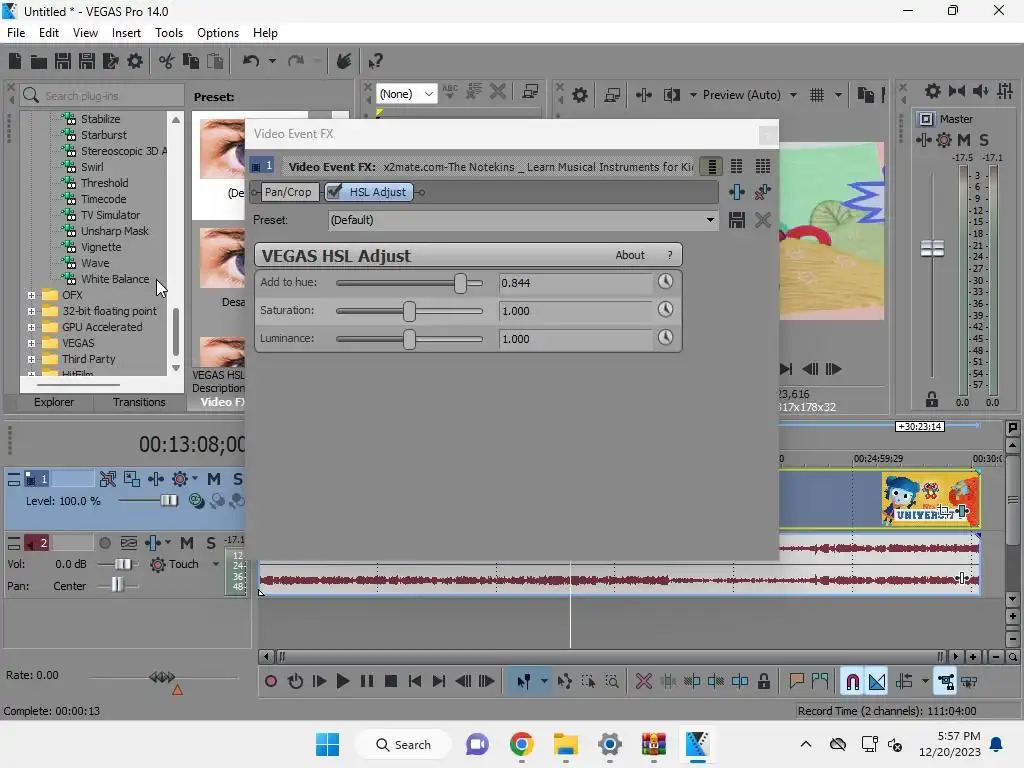1024x768 pixels.
Task: Open automation mode Touch dropdown
Action: tap(216, 564)
